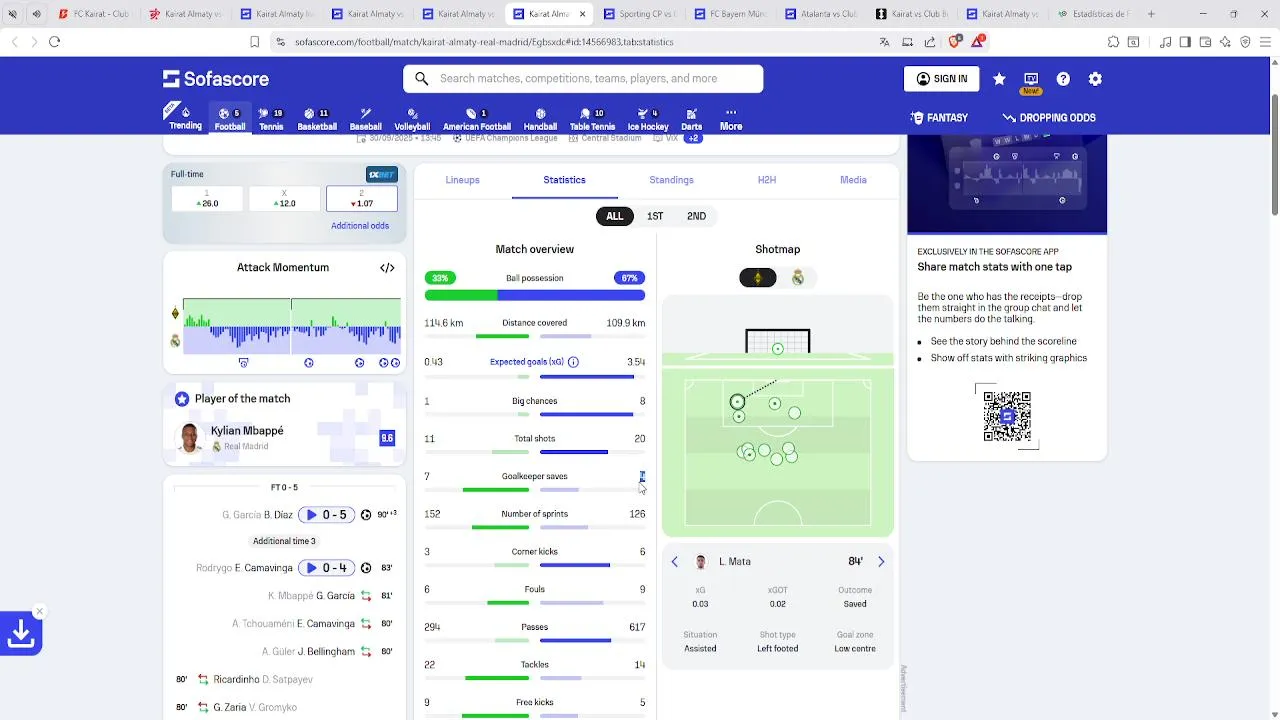Click the draw odds 12.0

[285, 199]
